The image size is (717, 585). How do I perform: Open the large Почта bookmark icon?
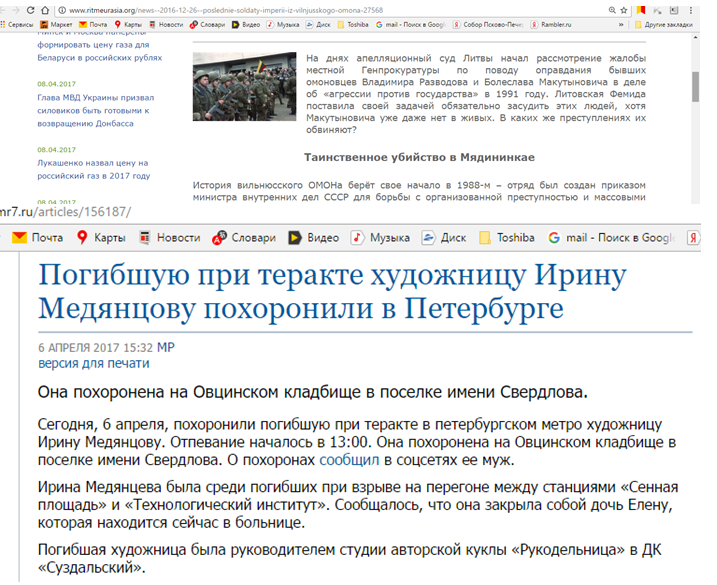[x=36, y=238]
